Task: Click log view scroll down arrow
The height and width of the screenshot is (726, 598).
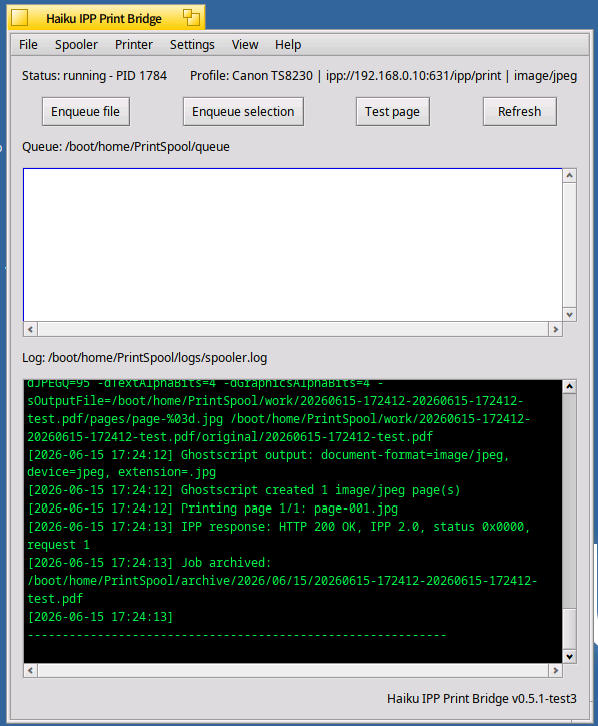Action: tap(569, 657)
